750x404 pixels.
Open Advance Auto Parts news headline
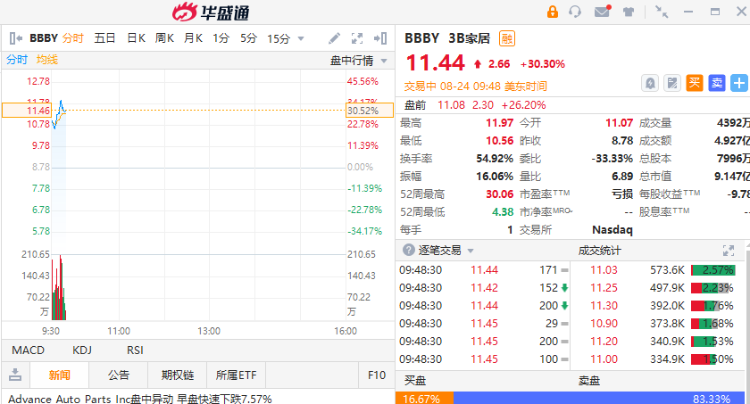(x=140, y=399)
